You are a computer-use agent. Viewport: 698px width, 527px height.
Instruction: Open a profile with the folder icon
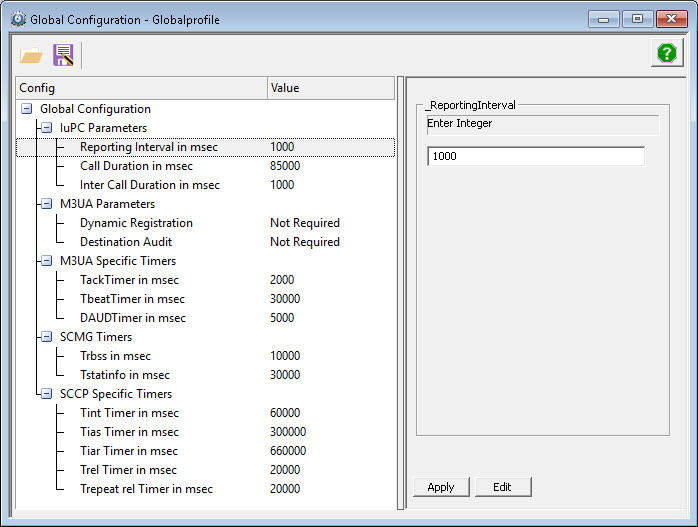[31, 55]
